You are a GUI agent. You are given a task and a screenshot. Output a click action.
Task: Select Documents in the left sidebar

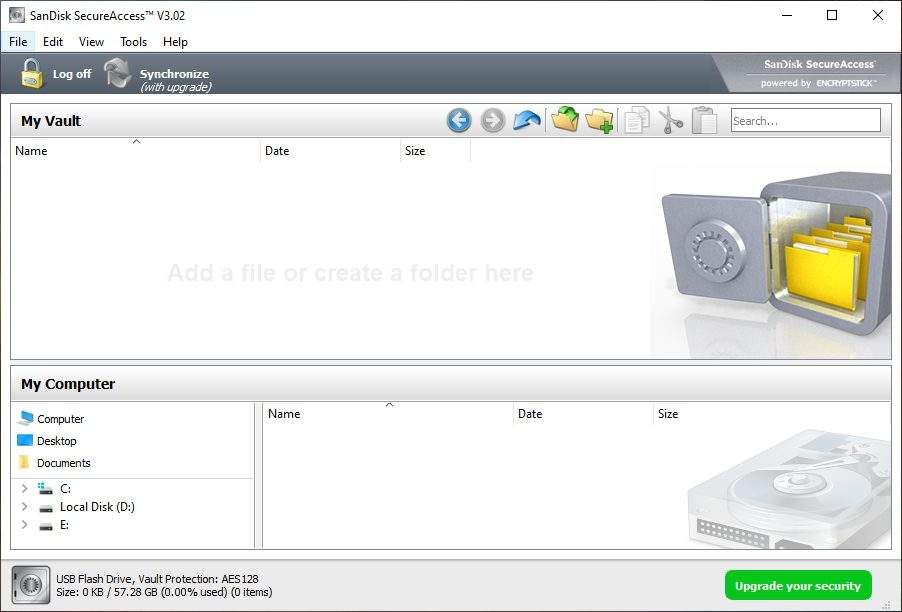[x=66, y=463]
